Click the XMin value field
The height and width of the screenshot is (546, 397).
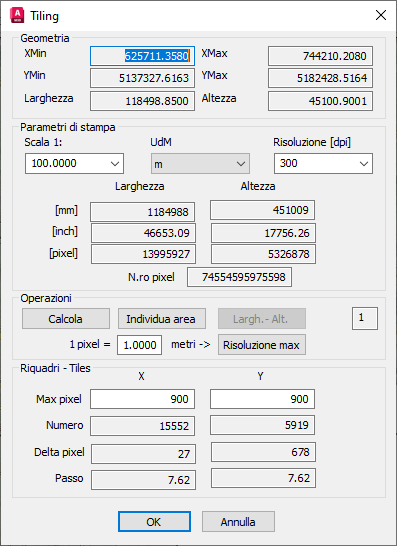coord(142,56)
